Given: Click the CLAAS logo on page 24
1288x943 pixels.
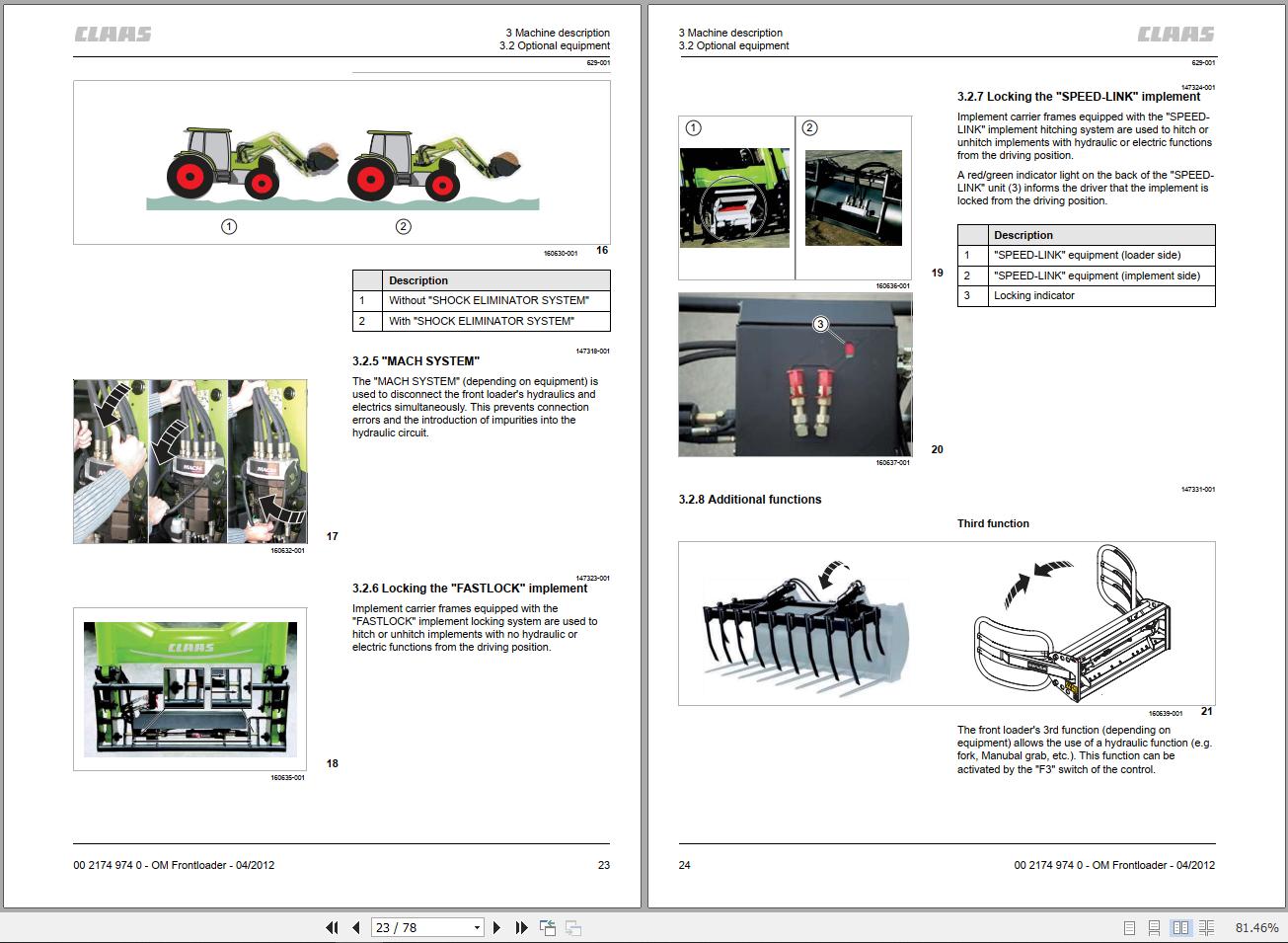Looking at the screenshot, I should click(x=1175, y=35).
